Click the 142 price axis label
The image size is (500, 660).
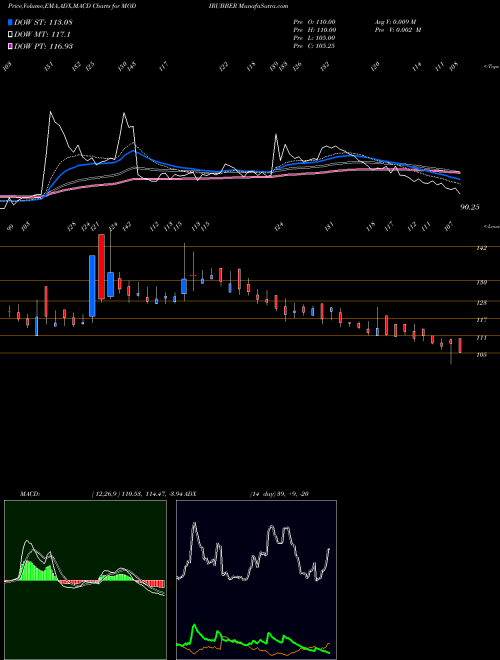tap(481, 248)
